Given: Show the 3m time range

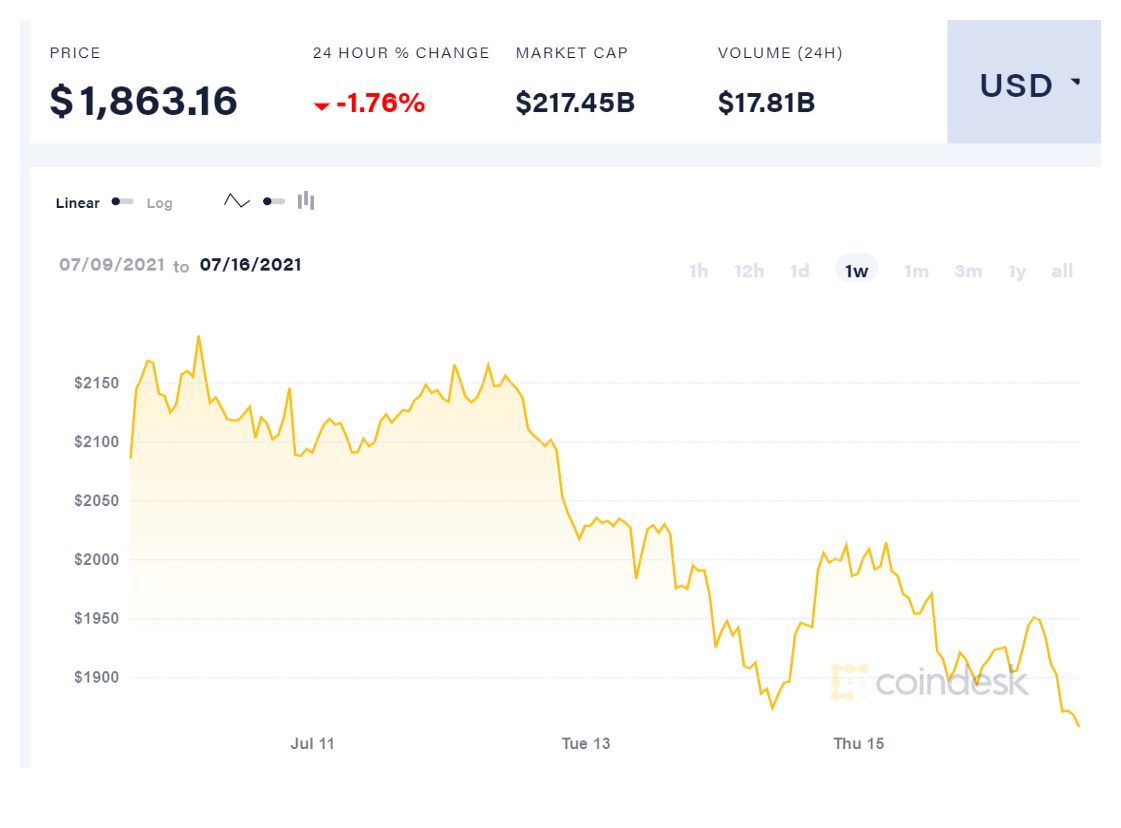Looking at the screenshot, I should (x=968, y=271).
